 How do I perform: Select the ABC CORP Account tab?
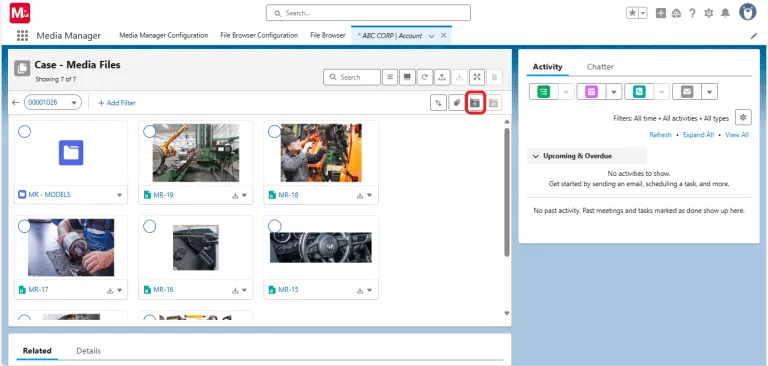click(x=390, y=36)
